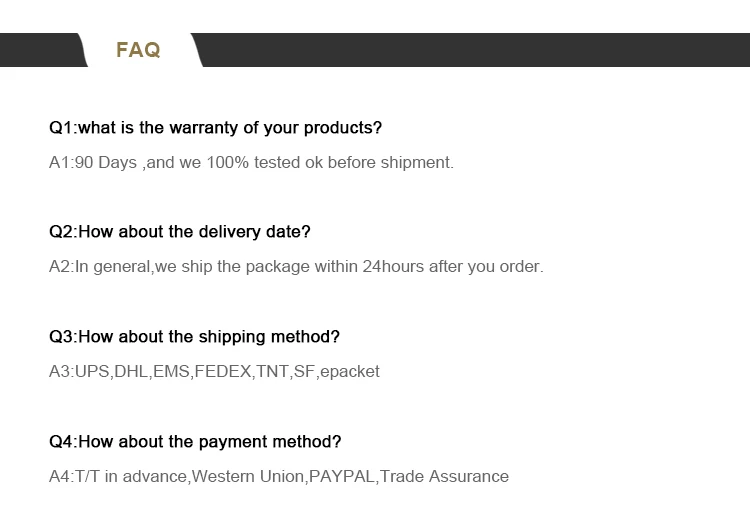Click the word epacket in A3
Image resolution: width=750 pixels, height=517 pixels.
350,372
